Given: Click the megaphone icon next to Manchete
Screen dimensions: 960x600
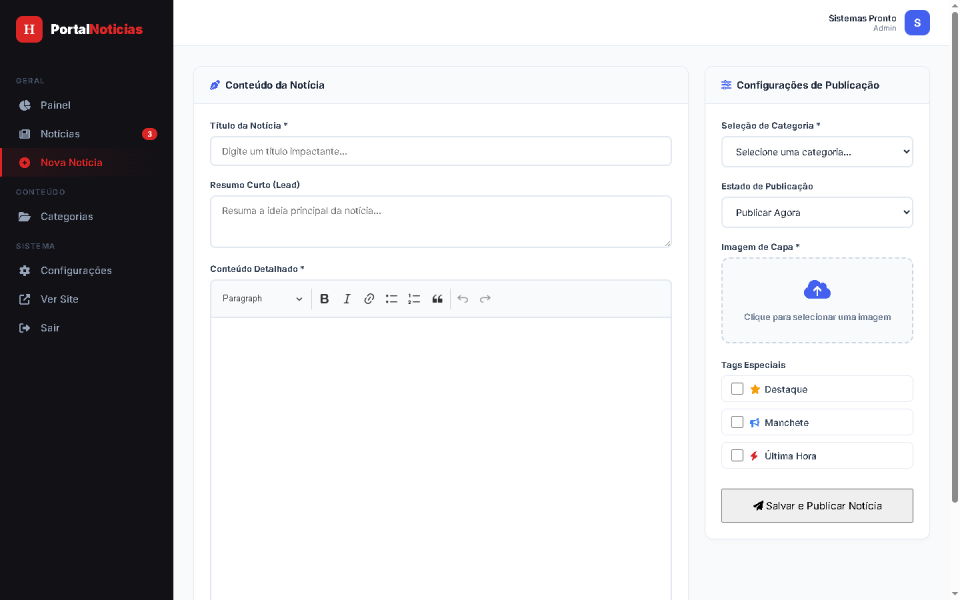Looking at the screenshot, I should [x=755, y=422].
